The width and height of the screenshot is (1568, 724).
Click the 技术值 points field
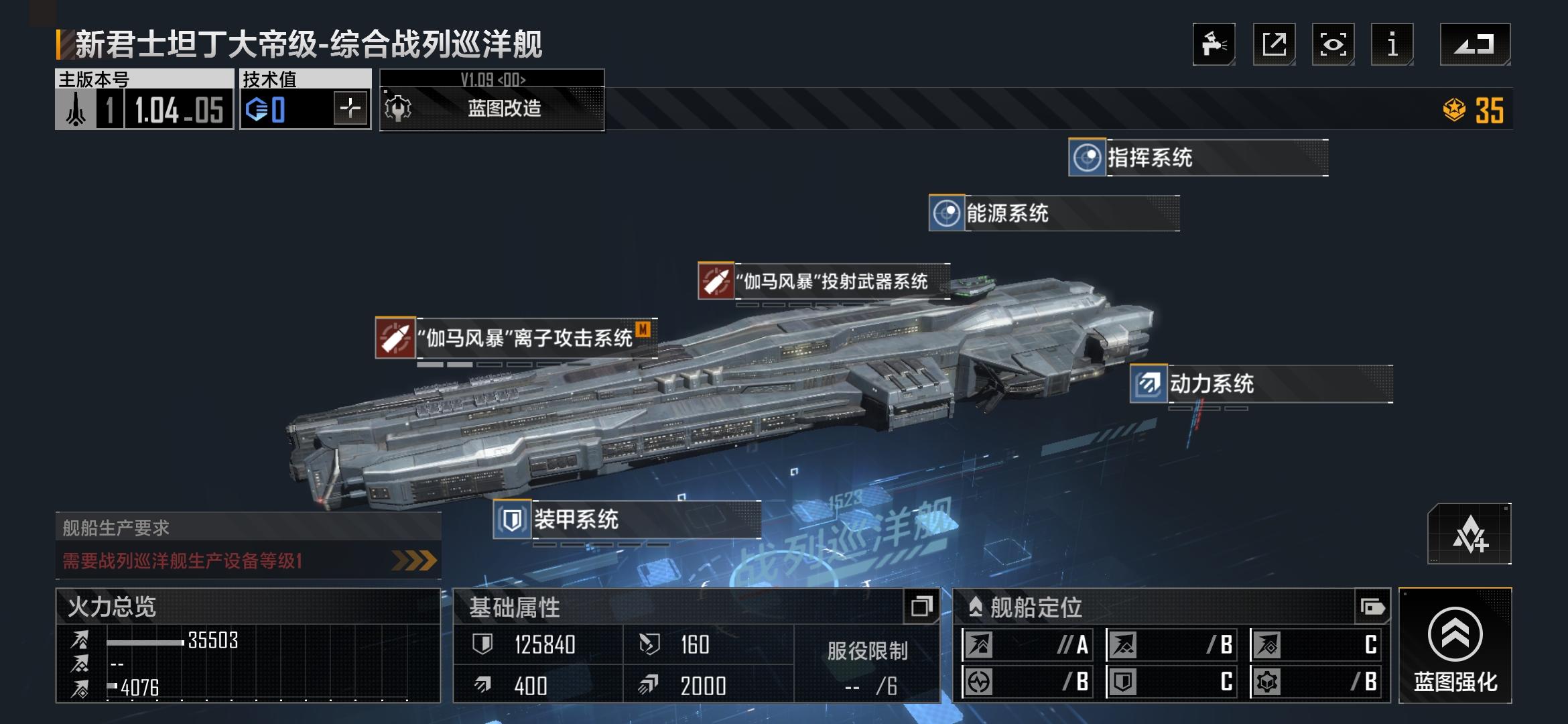305,108
